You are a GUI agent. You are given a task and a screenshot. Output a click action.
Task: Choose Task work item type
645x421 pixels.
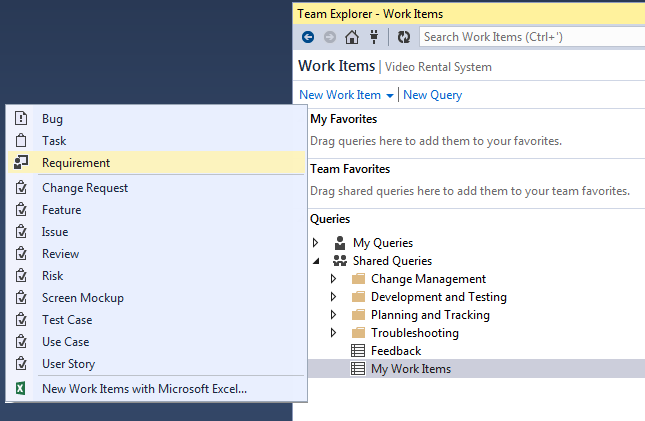[x=54, y=141]
